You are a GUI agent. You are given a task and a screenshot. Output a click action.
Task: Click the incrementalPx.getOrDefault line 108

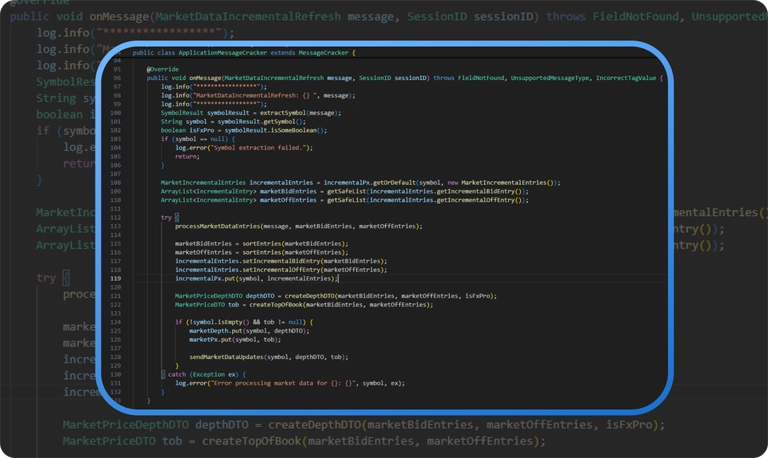[360, 183]
